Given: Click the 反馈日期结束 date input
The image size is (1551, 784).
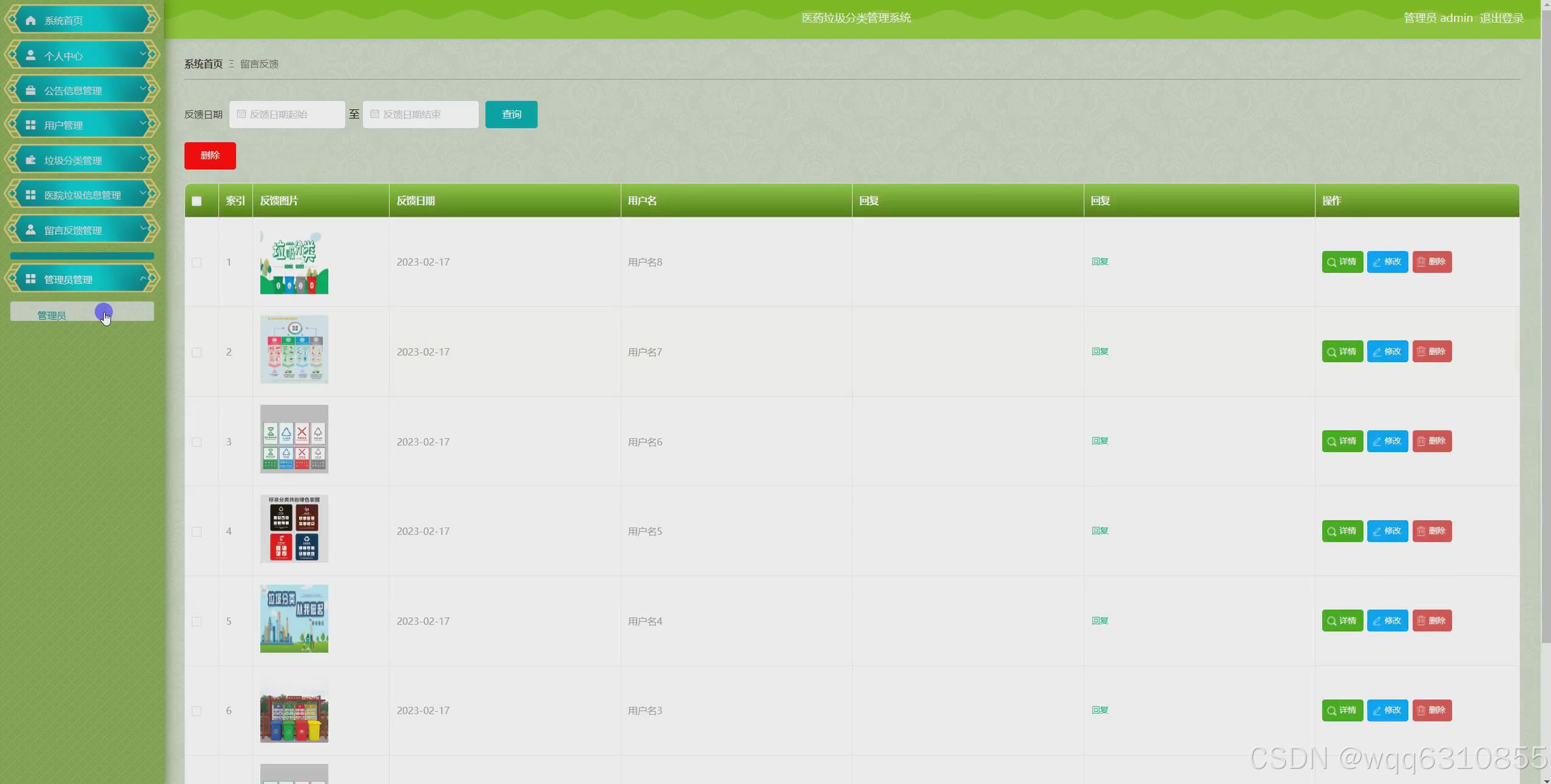Looking at the screenshot, I should coord(421,114).
